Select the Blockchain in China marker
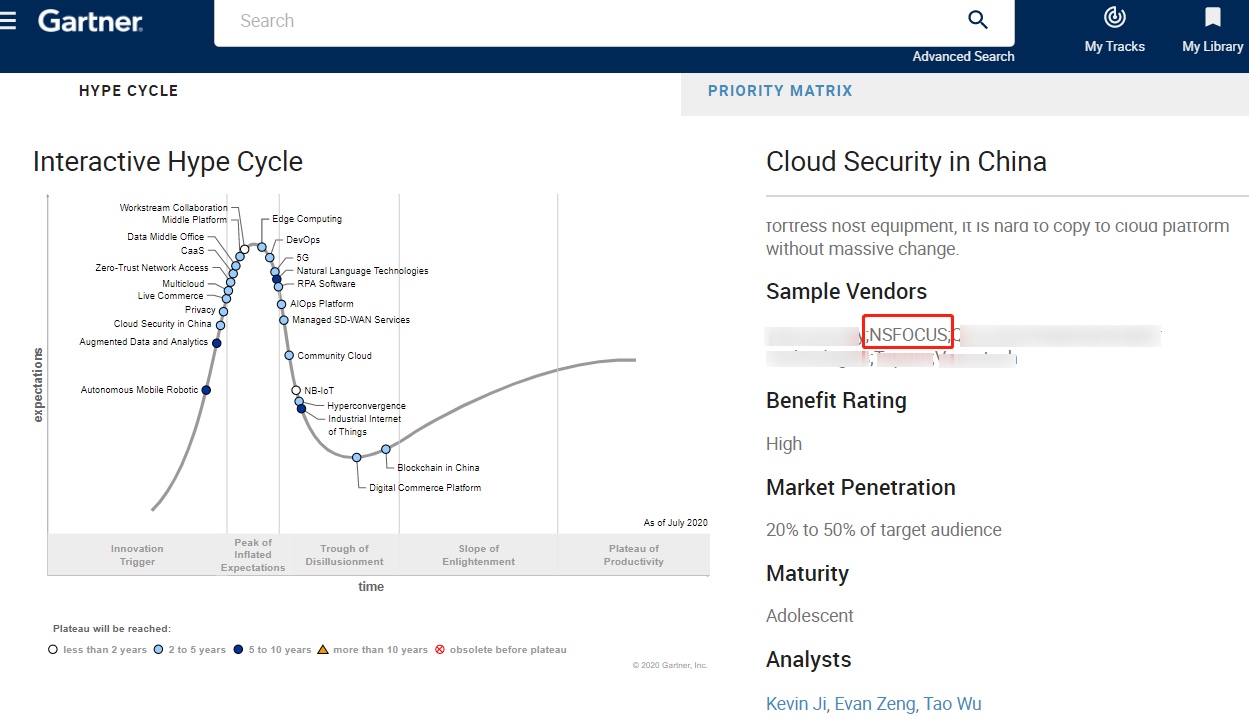 point(386,449)
